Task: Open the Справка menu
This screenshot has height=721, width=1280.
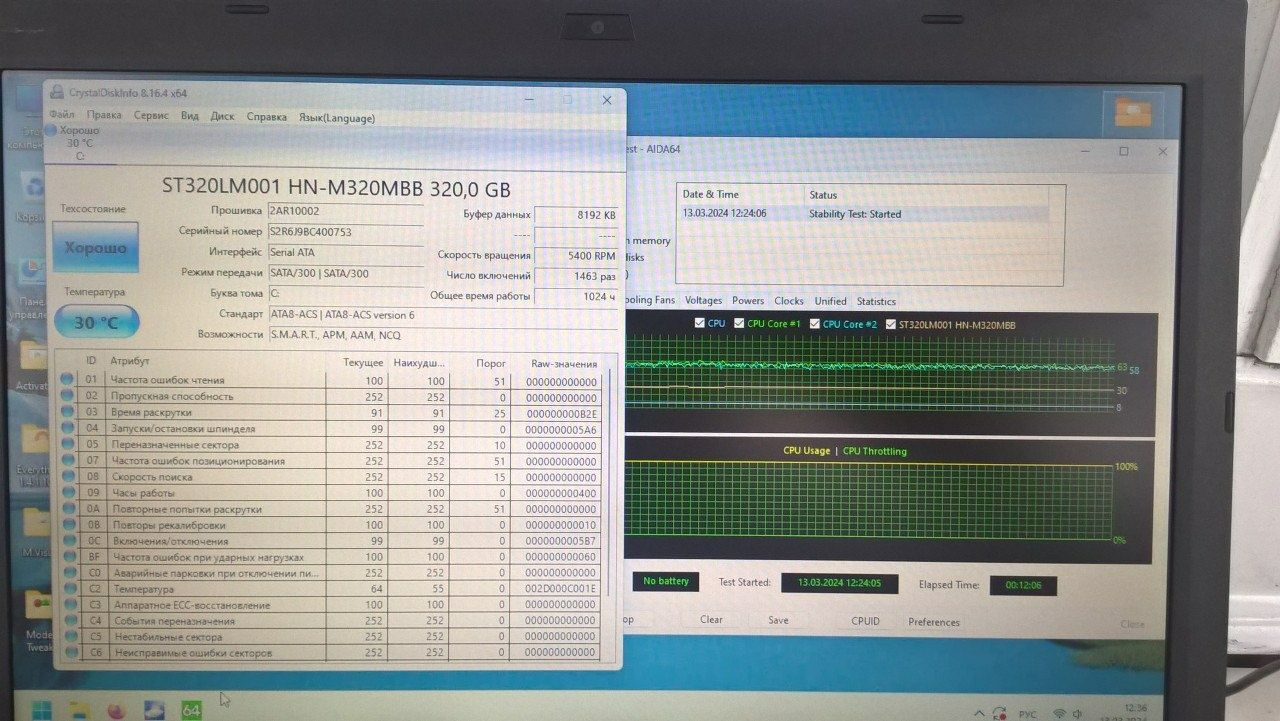Action: [x=267, y=116]
